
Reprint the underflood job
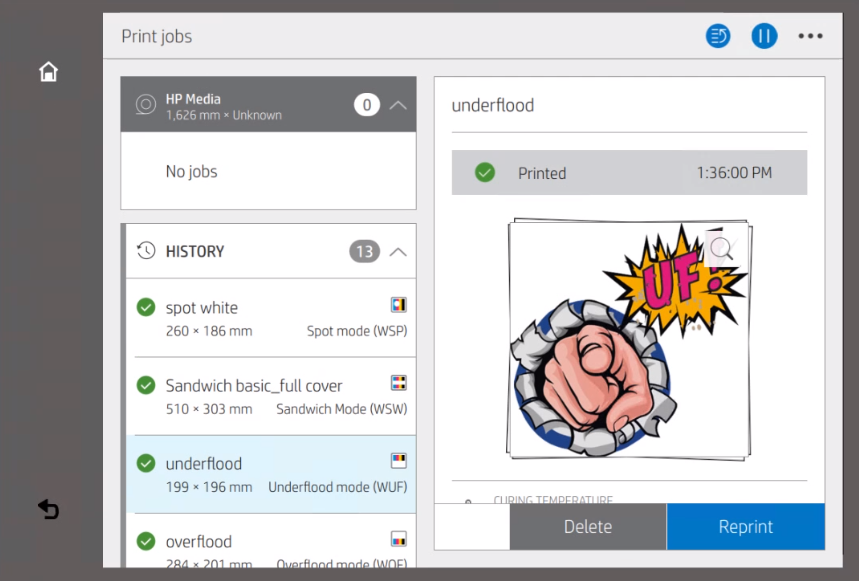[x=746, y=526]
